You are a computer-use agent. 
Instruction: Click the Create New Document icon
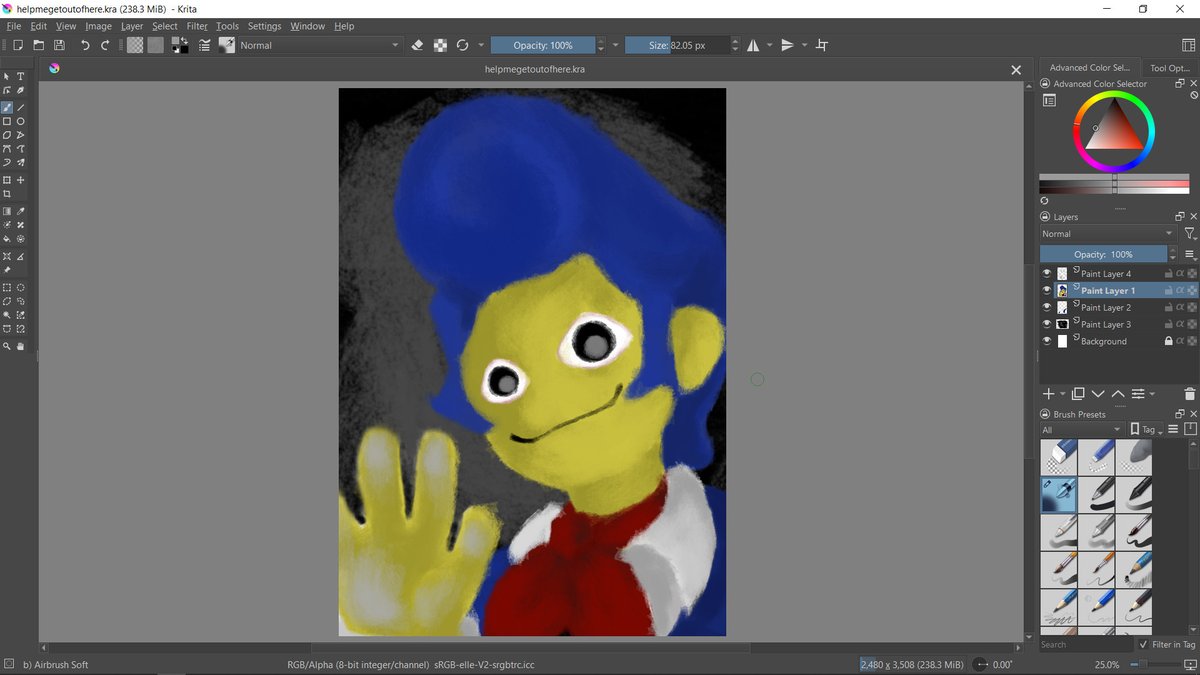click(18, 45)
